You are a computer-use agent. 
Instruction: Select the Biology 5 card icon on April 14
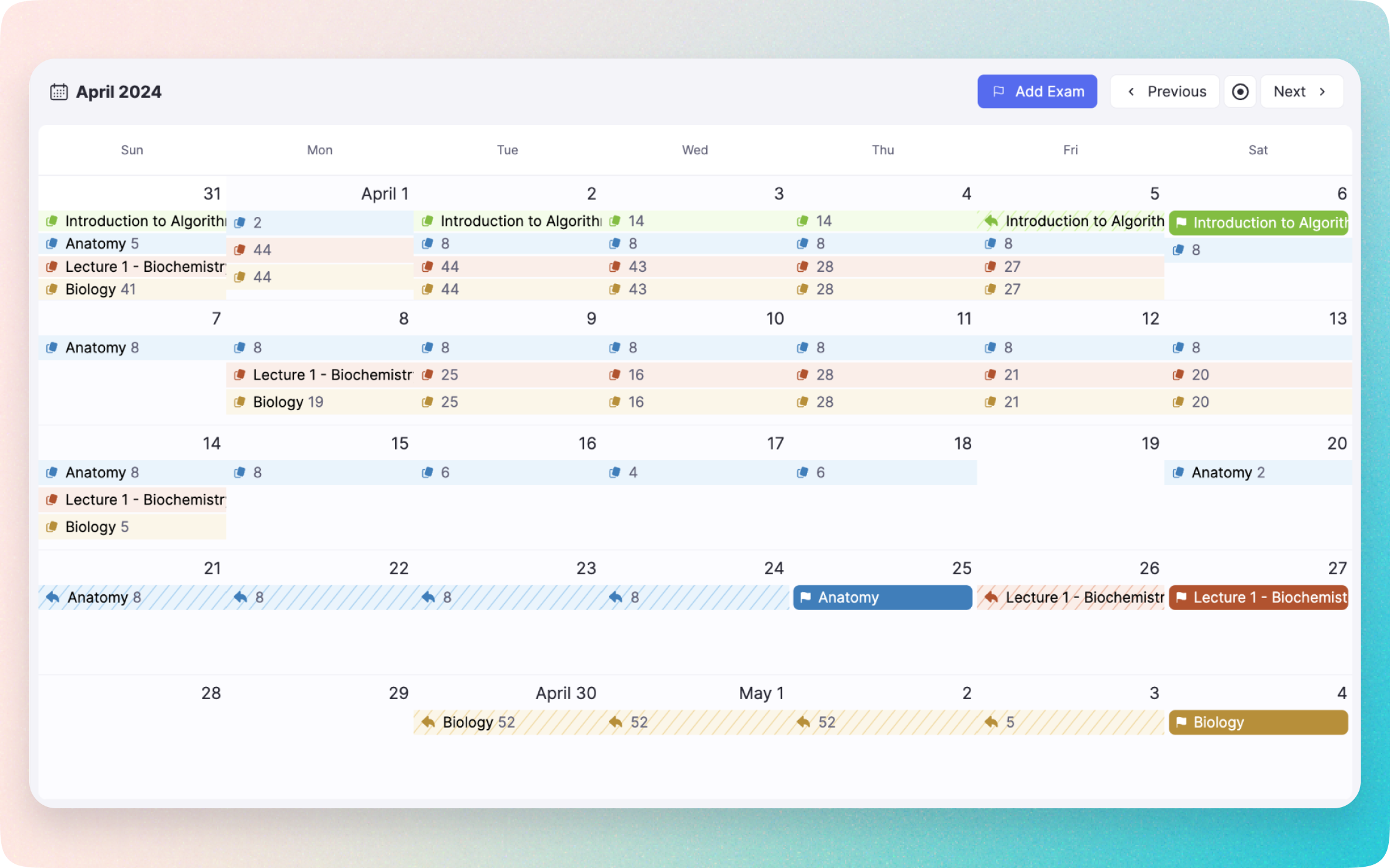[x=52, y=527]
